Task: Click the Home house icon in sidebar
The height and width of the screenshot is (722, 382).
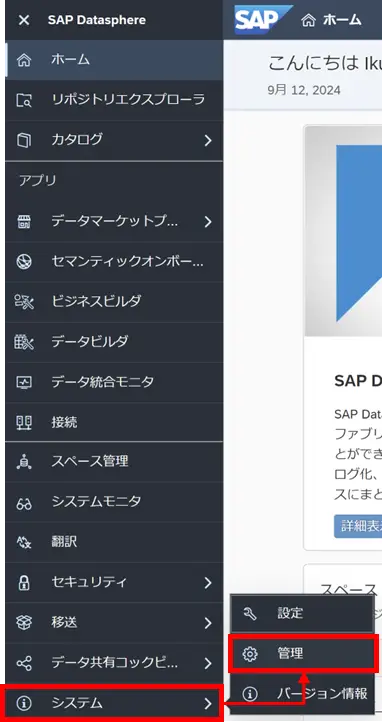Action: coord(23,60)
